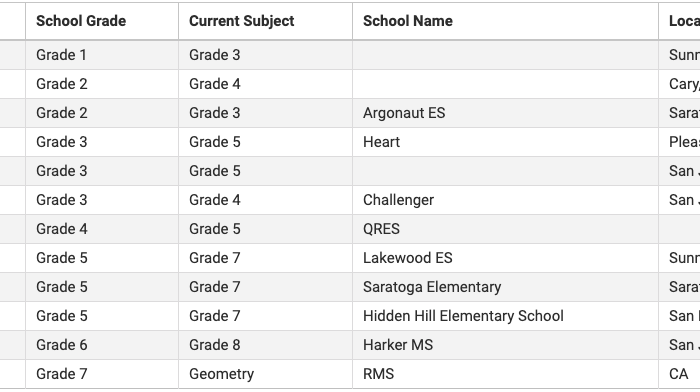
Task: Select the Grade 1 school grade cell
Action: tap(102, 55)
